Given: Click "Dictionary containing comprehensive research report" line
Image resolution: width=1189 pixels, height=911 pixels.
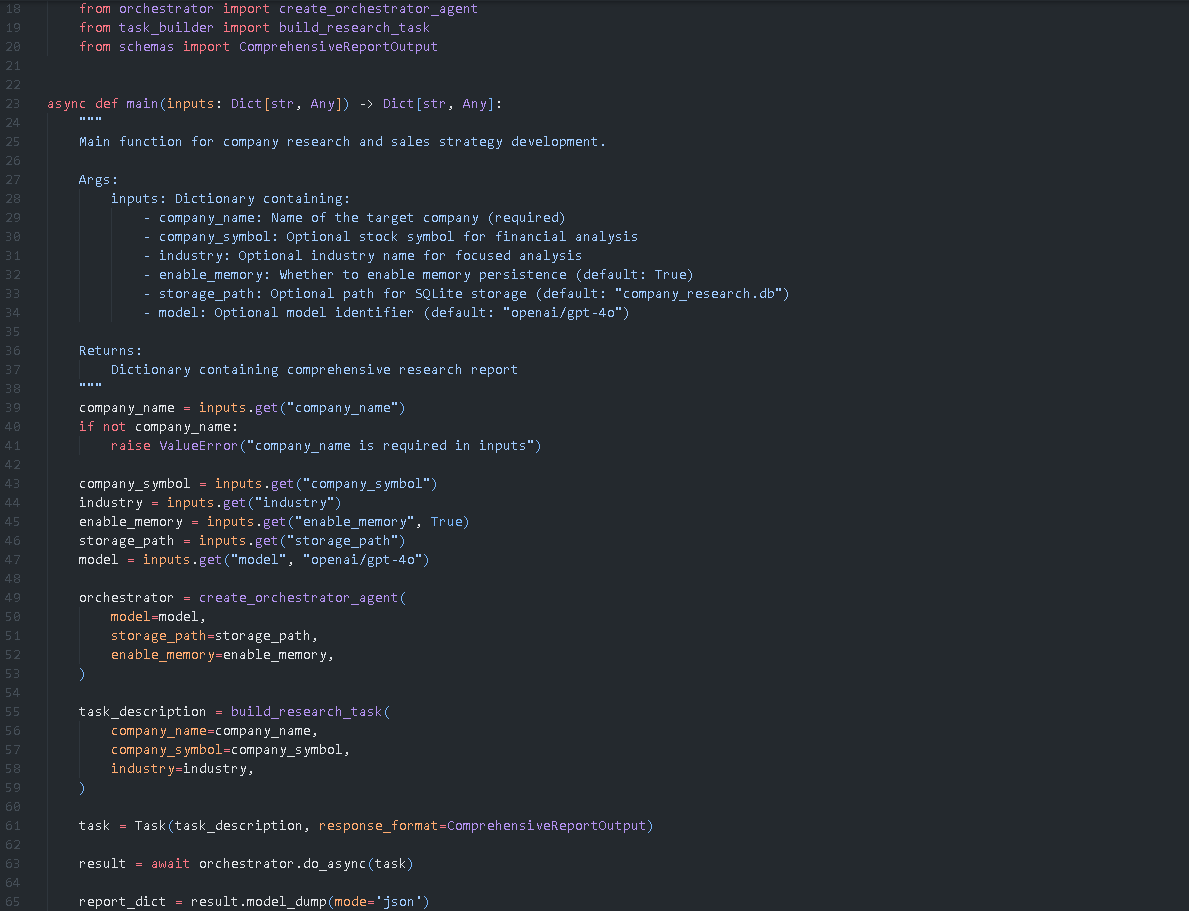Looking at the screenshot, I should [315, 369].
